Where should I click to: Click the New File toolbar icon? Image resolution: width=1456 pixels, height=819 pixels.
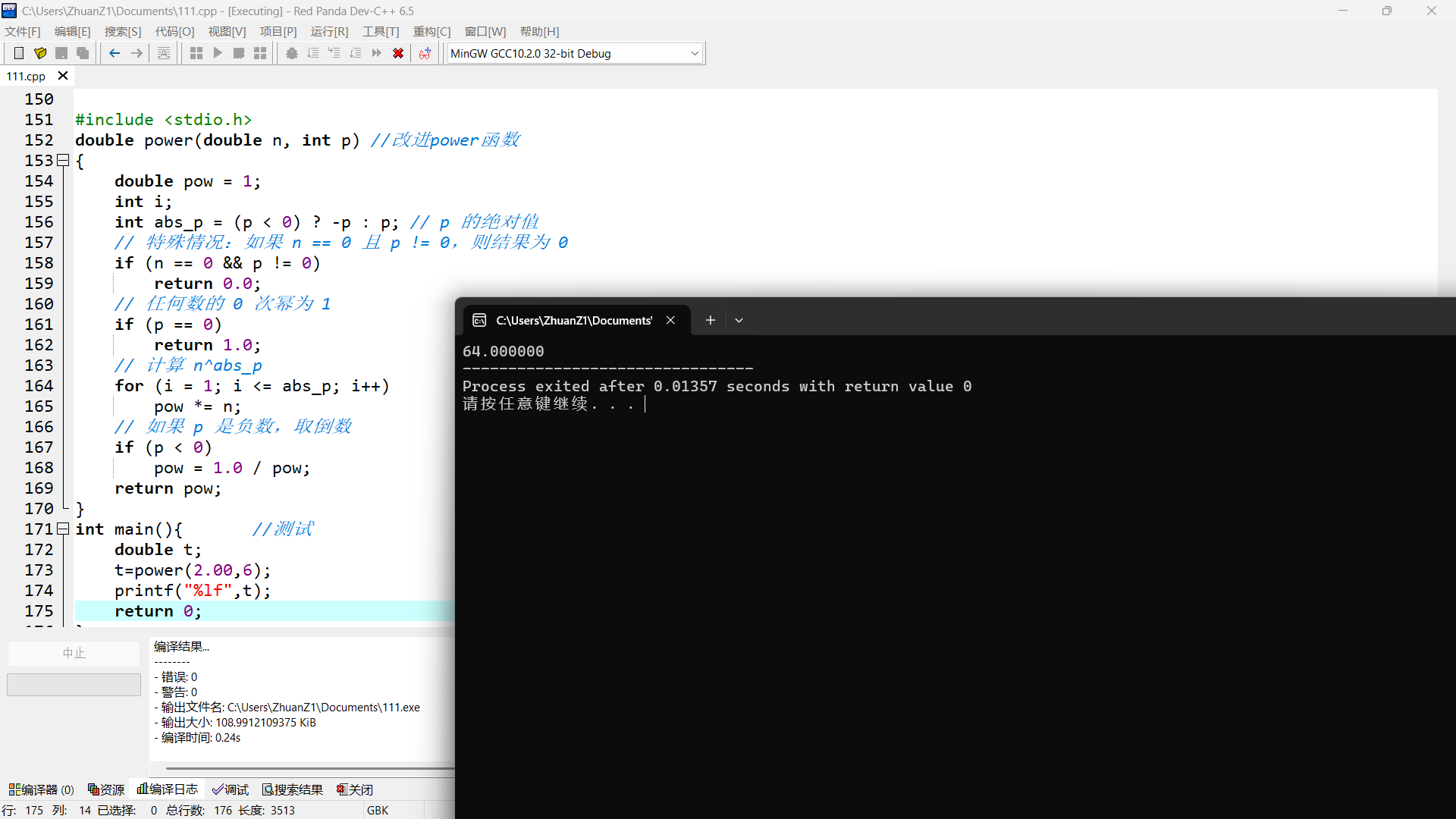[x=19, y=53]
